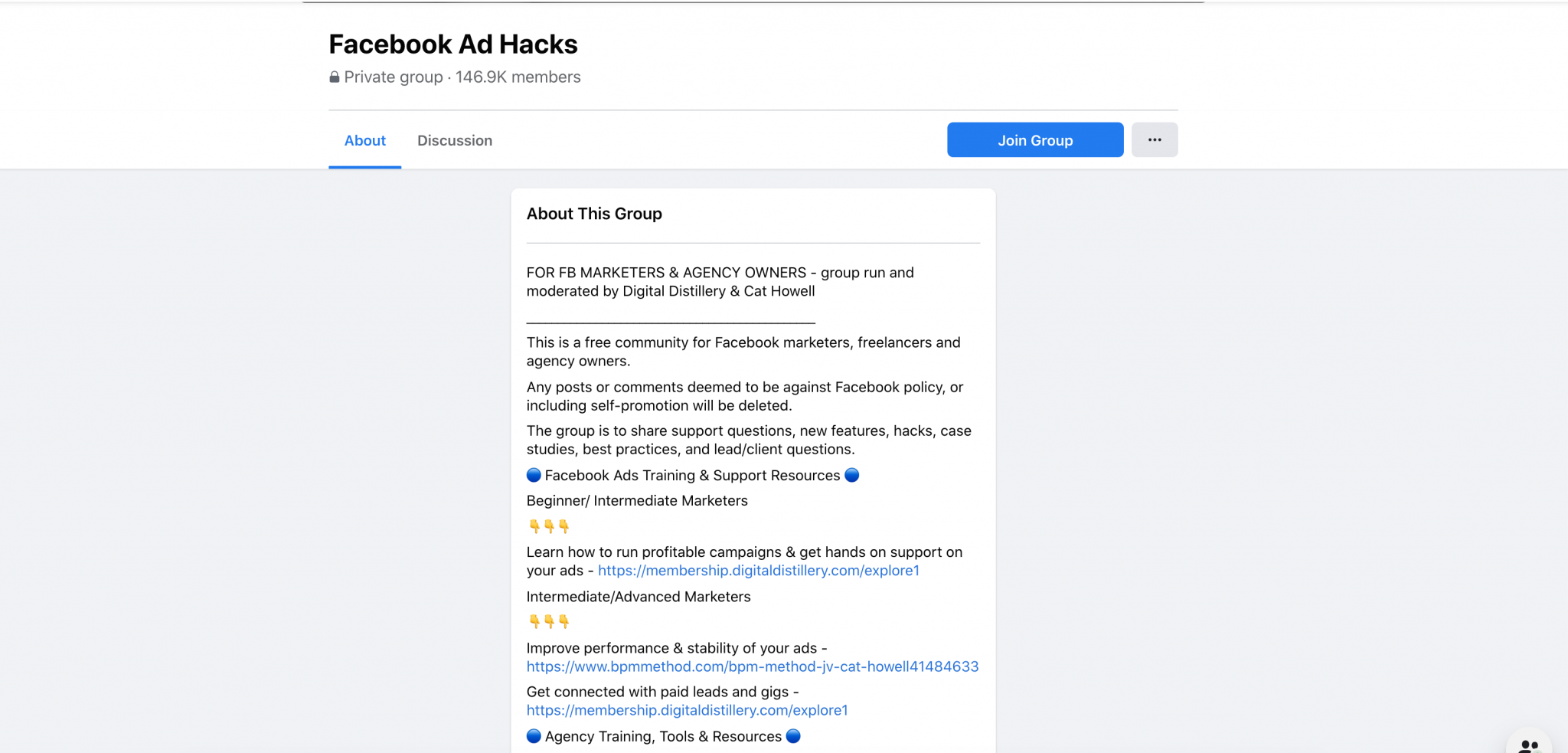This screenshot has height=753, width=1568.
Task: Open the bpmmethod.com link
Action: click(753, 666)
